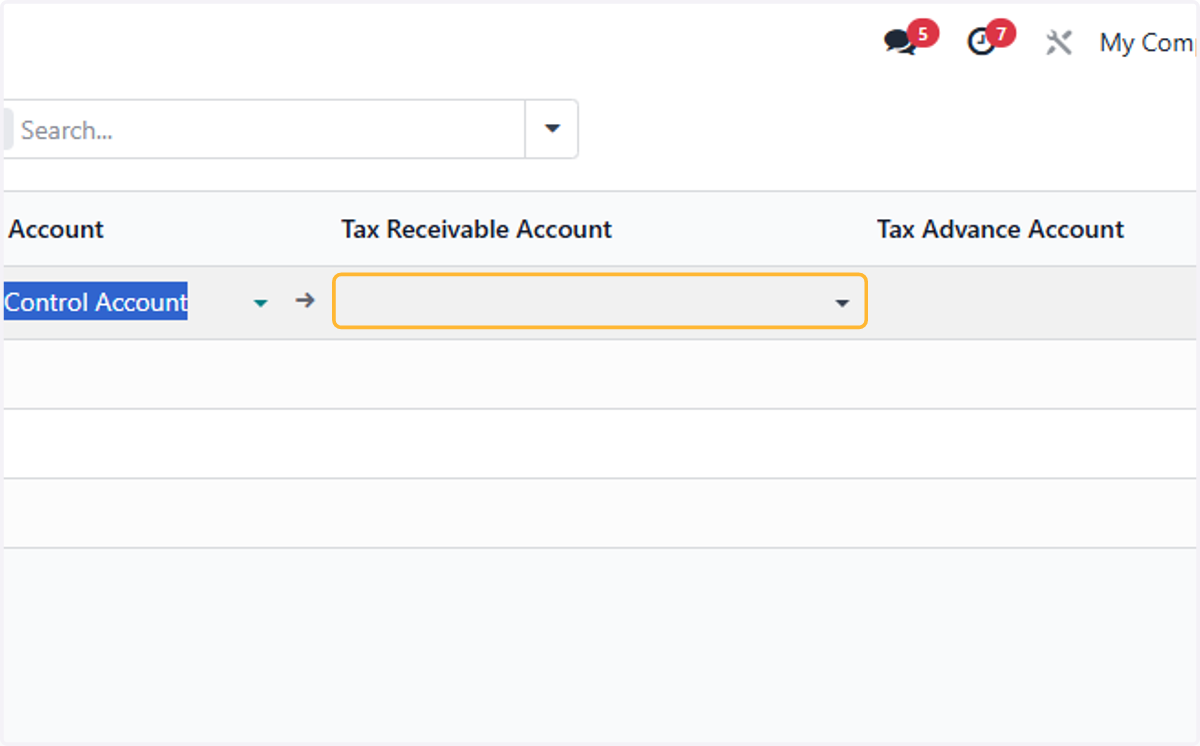The height and width of the screenshot is (746, 1200).
Task: Select the highlighted Control Account text
Action: [x=96, y=302]
